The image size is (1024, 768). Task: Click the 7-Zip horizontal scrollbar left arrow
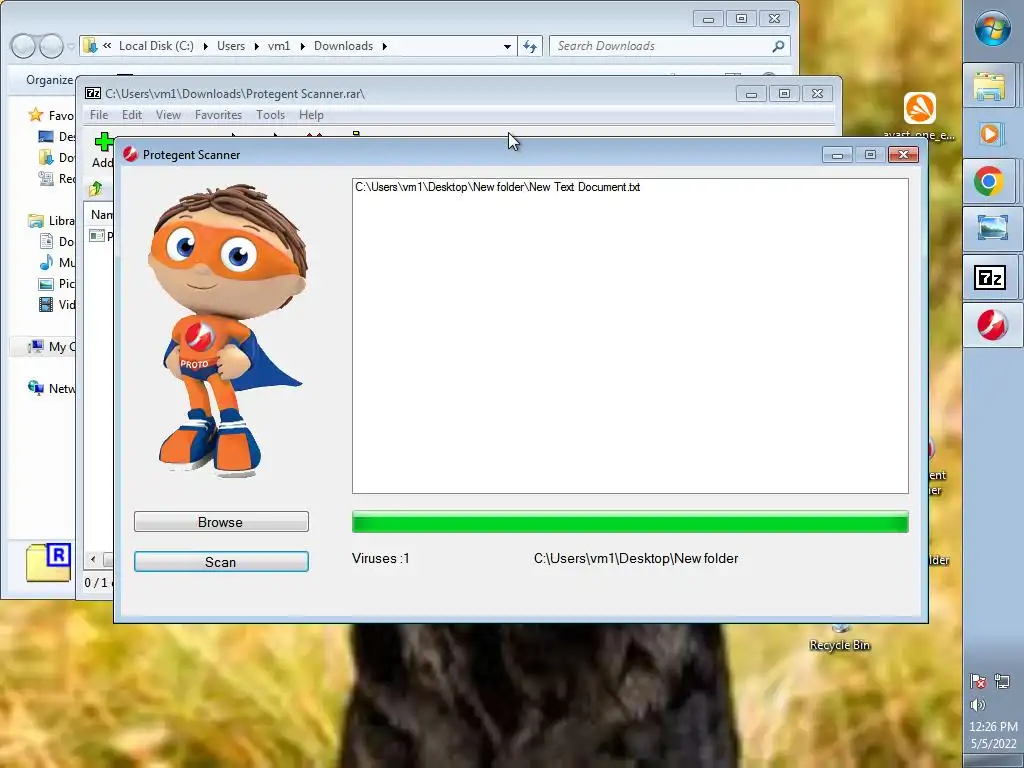coord(93,559)
